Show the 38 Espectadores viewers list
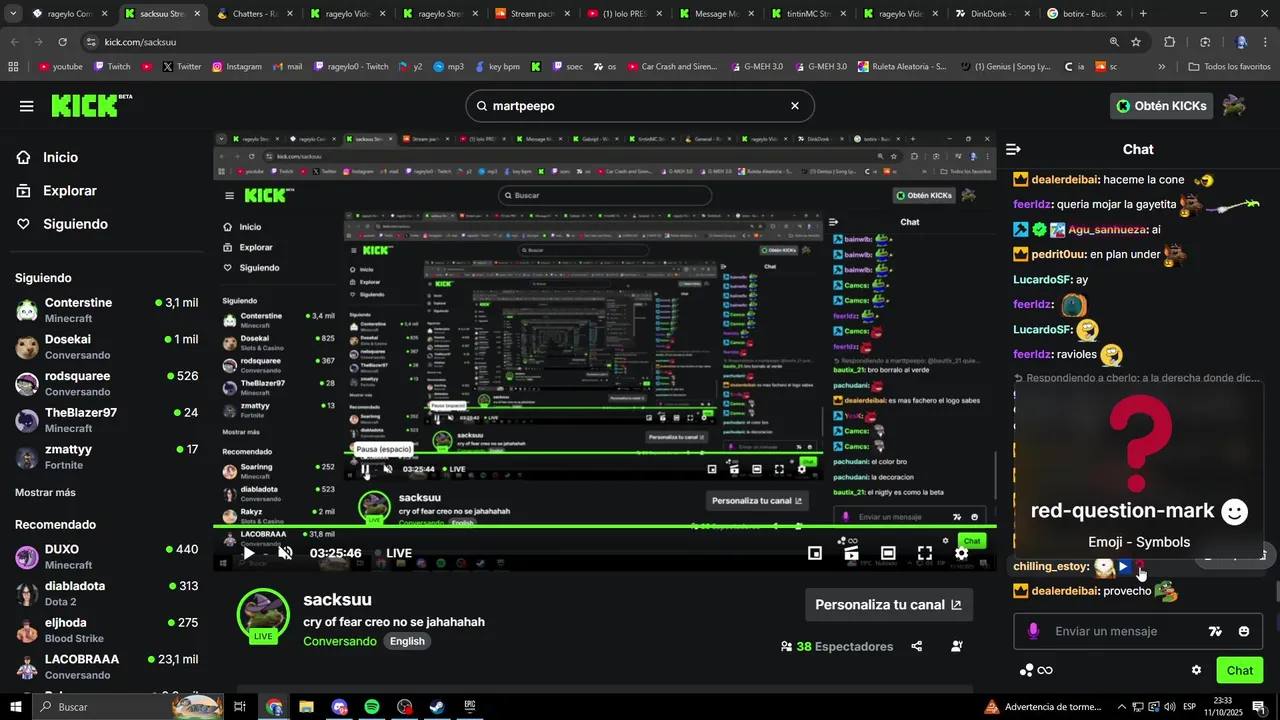The image size is (1280, 720). [837, 646]
